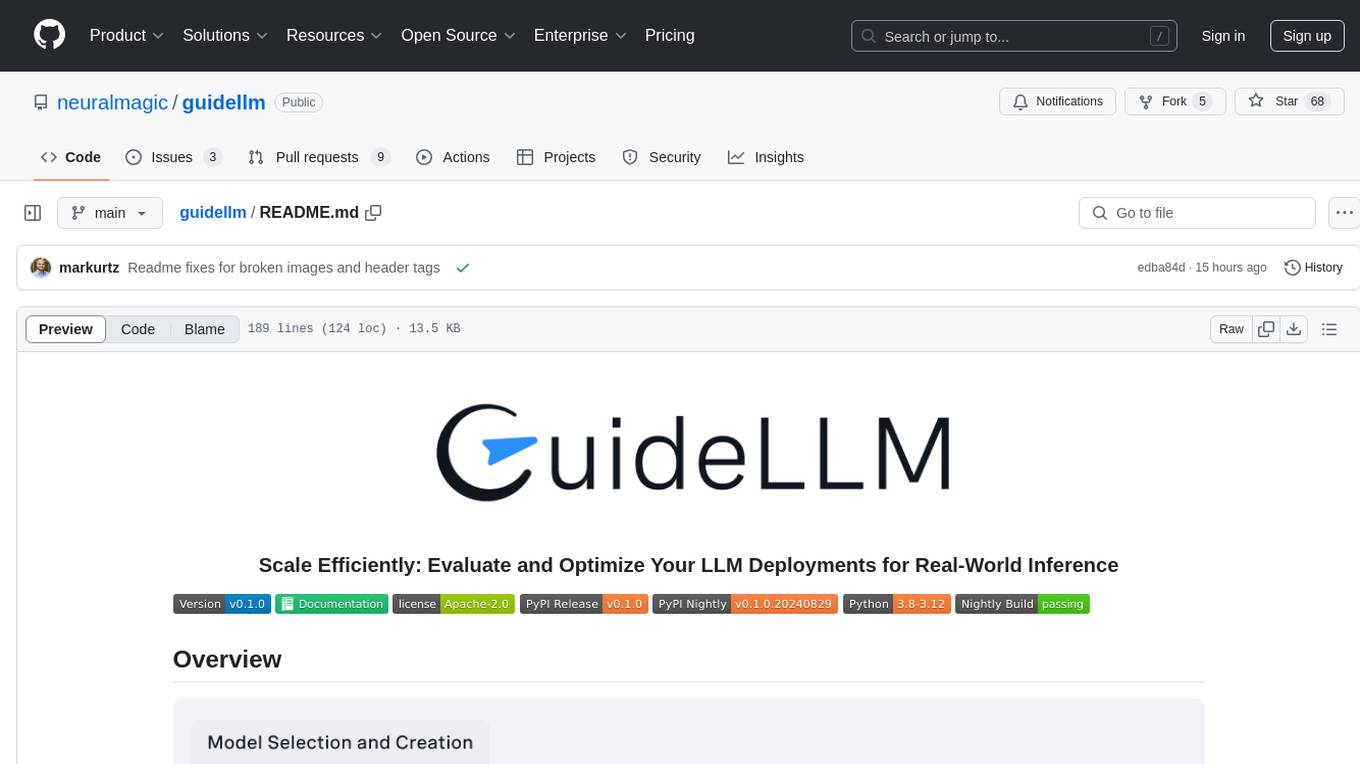Click the Public visibility label
Screen dimensions: 1360x764
coord(298,102)
